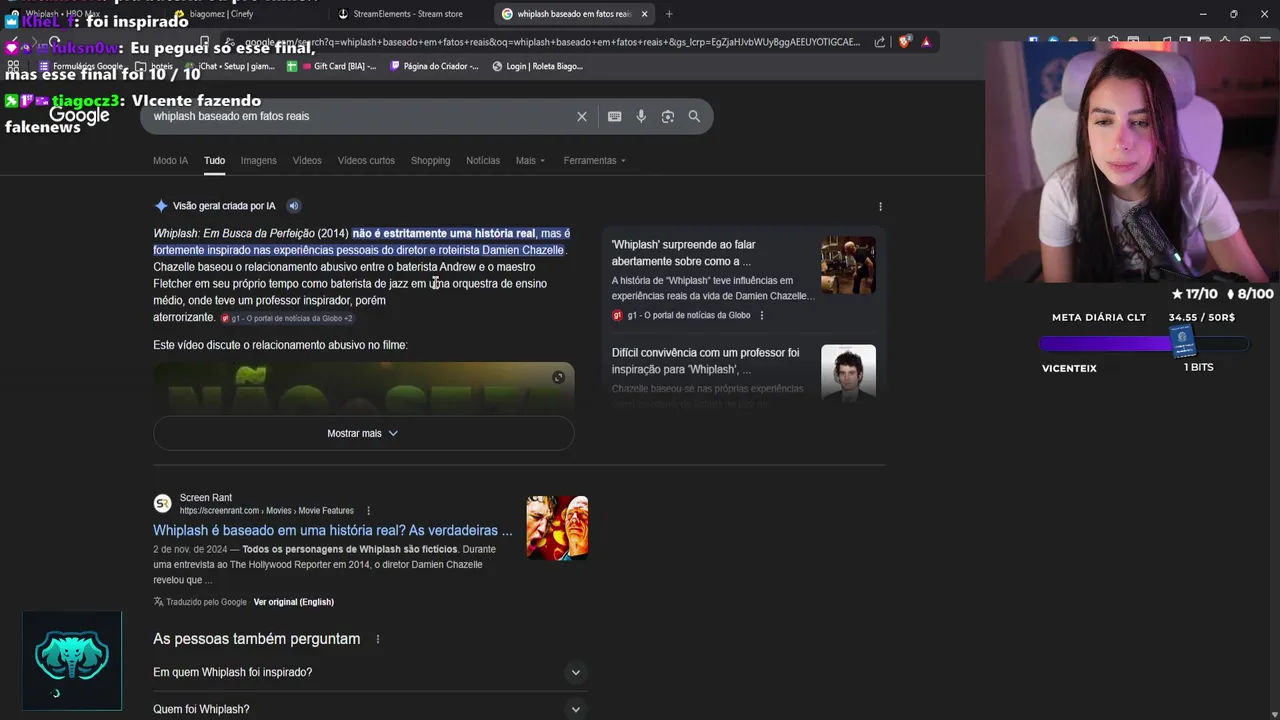This screenshot has height=720, width=1280.
Task: Click the Difícil convivência article thumbnail
Action: coord(848,372)
